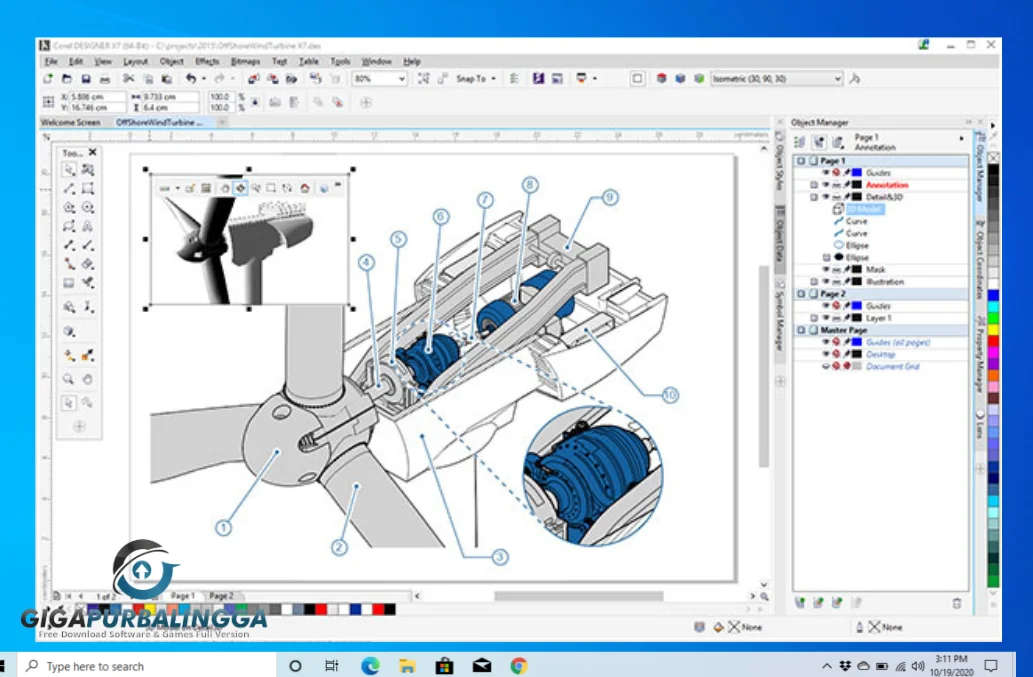1033x677 pixels.
Task: Click the Import icon in the toolbar
Action: [x=254, y=79]
